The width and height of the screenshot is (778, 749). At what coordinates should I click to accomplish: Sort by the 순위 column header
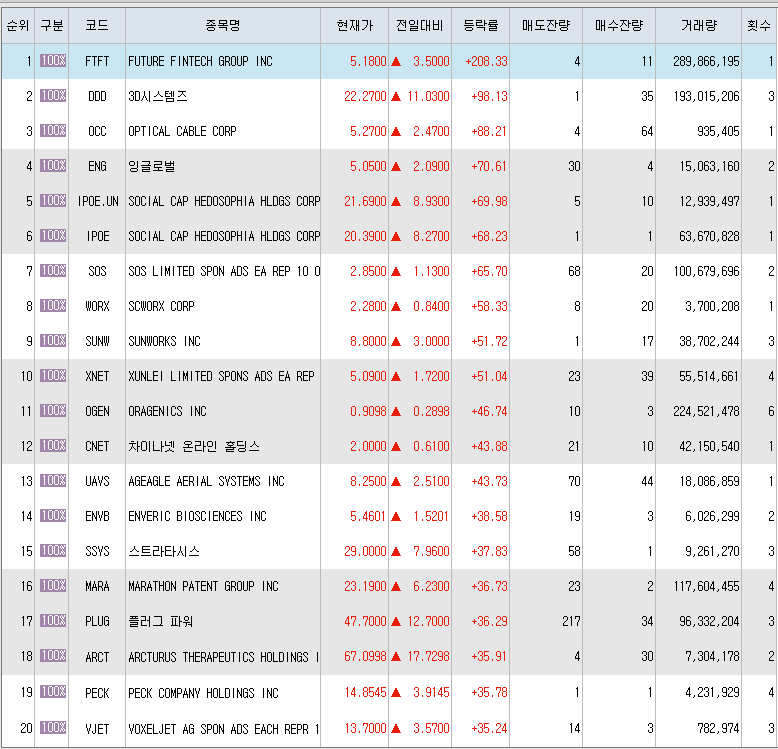point(18,25)
